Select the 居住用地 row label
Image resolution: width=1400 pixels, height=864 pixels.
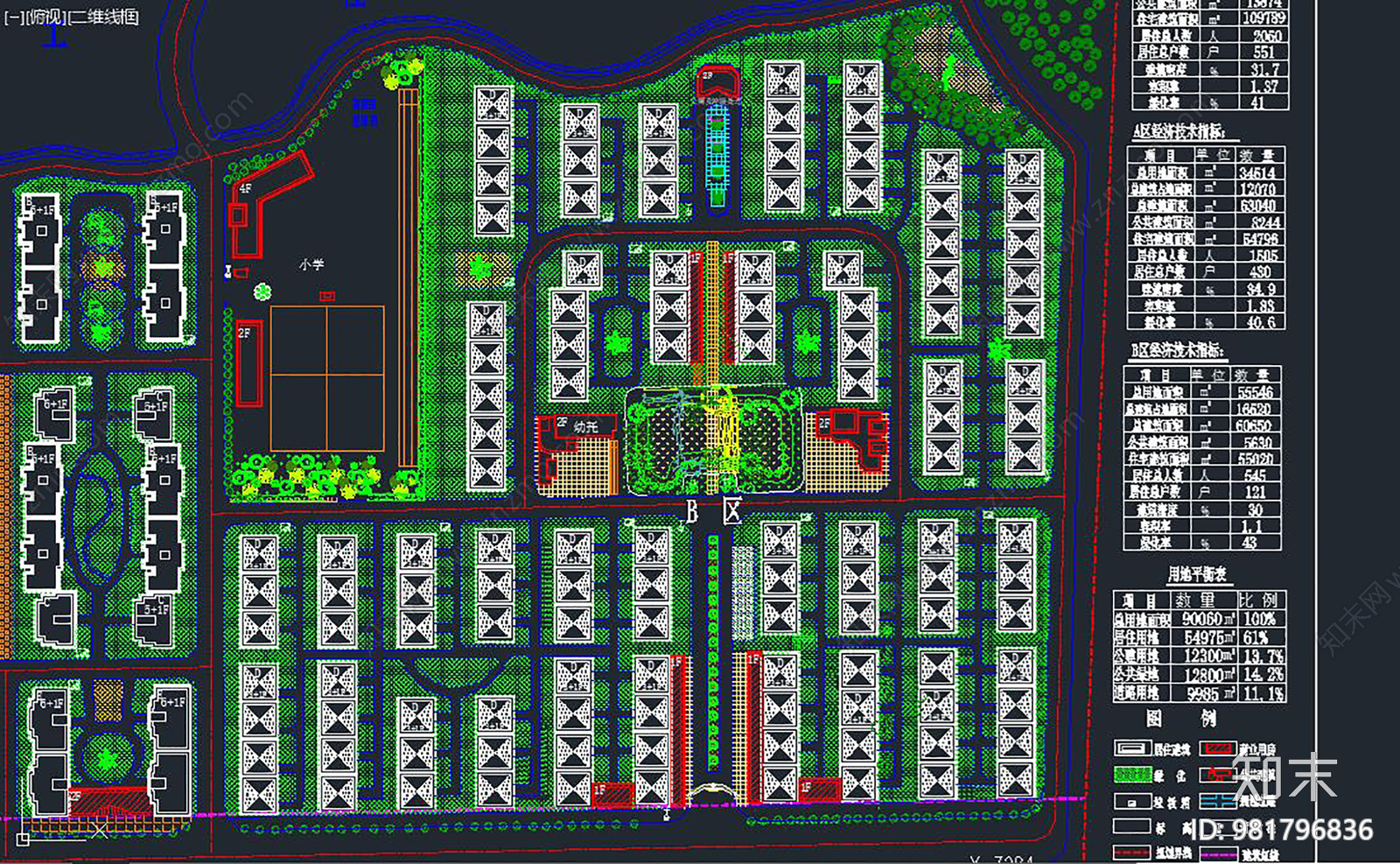1138,638
